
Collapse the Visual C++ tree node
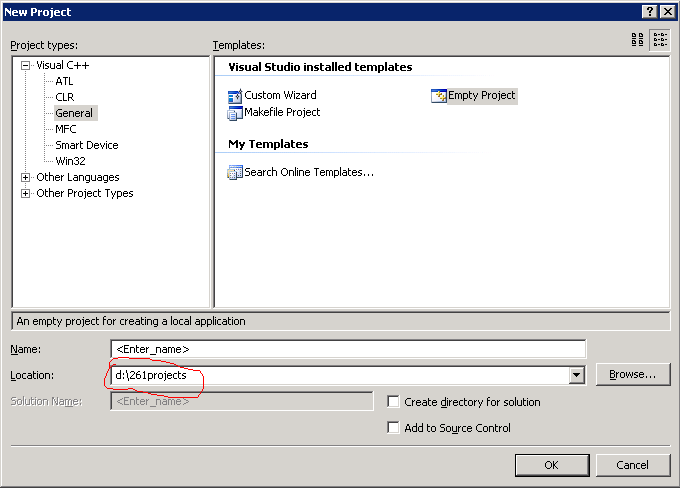click(x=26, y=66)
